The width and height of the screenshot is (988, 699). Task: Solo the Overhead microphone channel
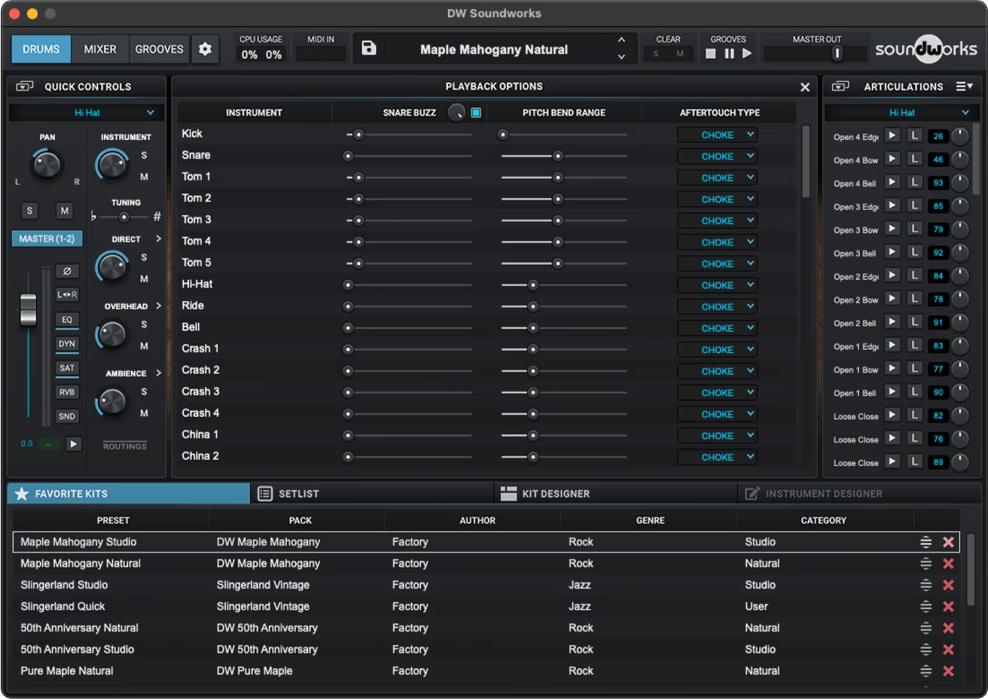144,324
